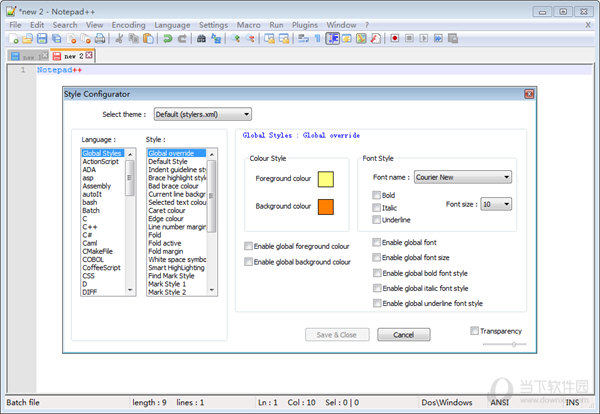Tick Enable global bold font style
600x414 pixels.
point(377,273)
